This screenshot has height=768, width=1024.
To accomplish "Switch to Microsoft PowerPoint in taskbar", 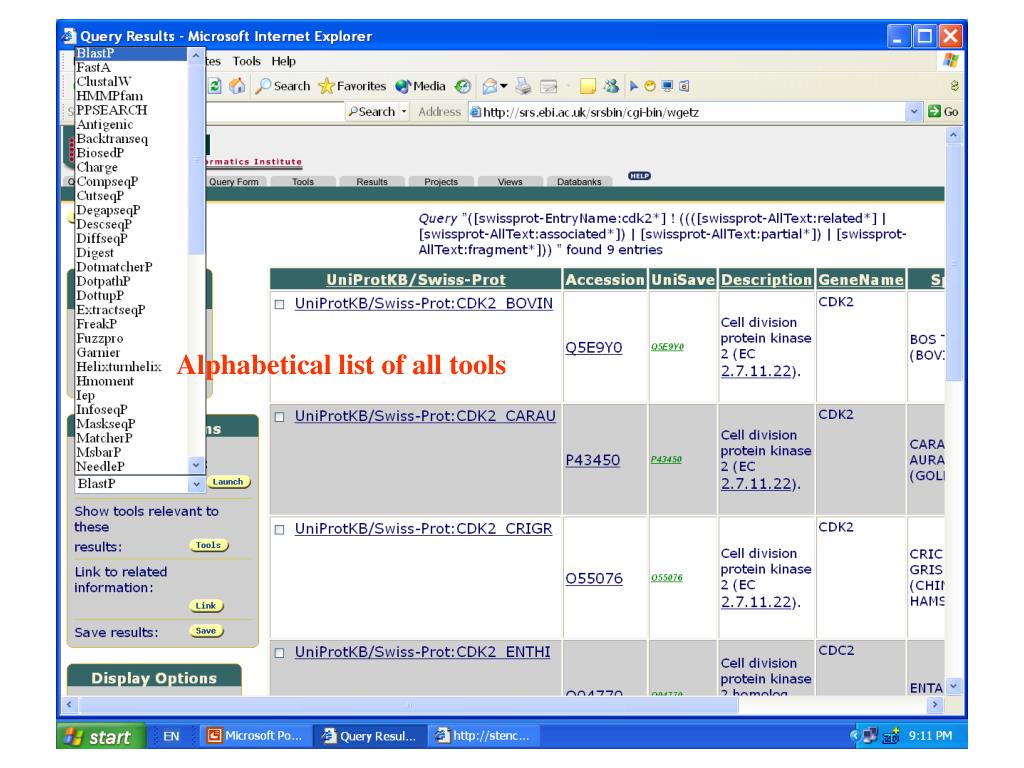I will 255,736.
